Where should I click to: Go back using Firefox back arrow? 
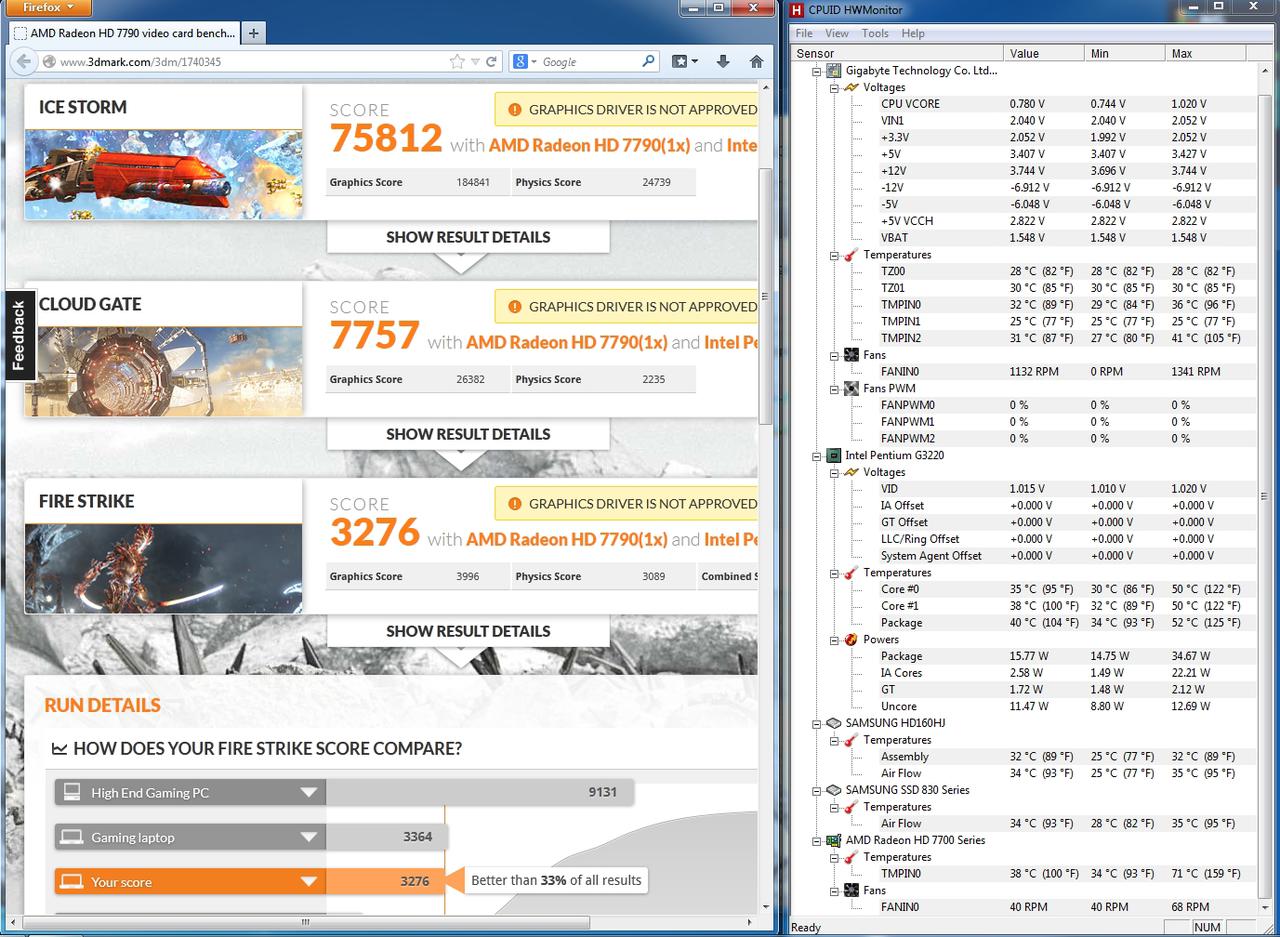23,61
